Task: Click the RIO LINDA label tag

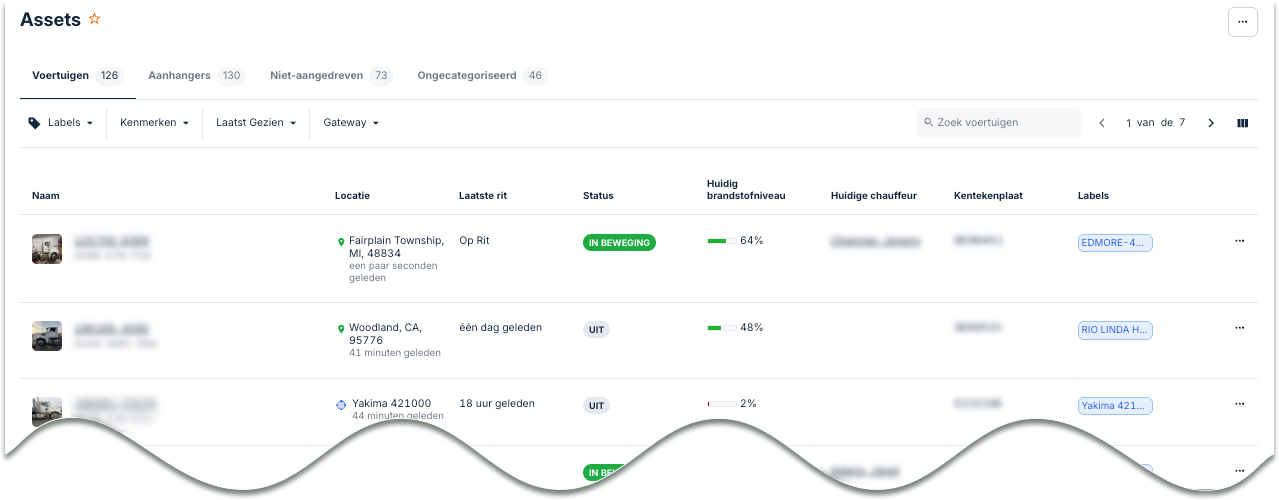Action: (1115, 330)
